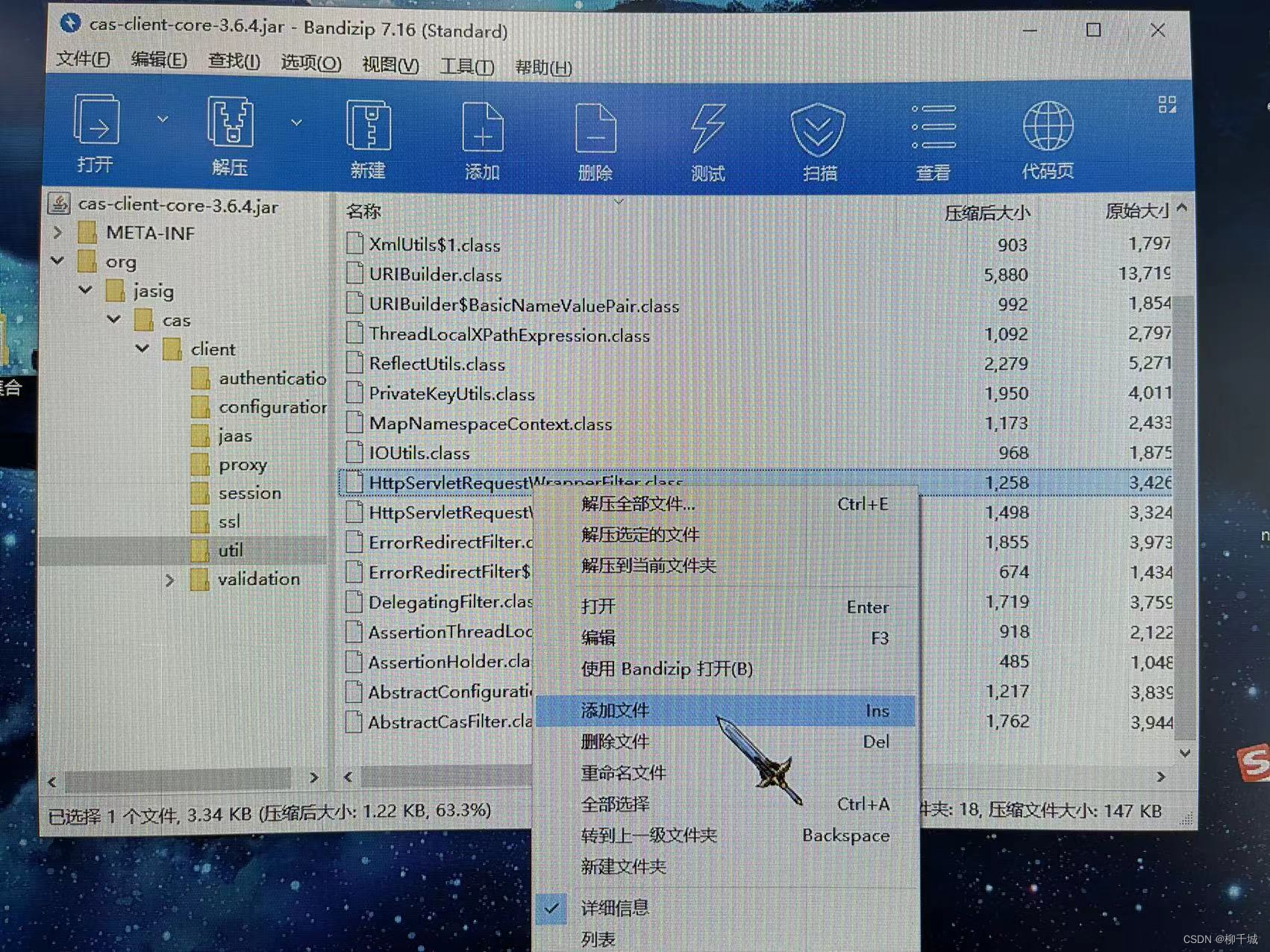
Task: Expand the META-INF folder node
Action: 58,233
